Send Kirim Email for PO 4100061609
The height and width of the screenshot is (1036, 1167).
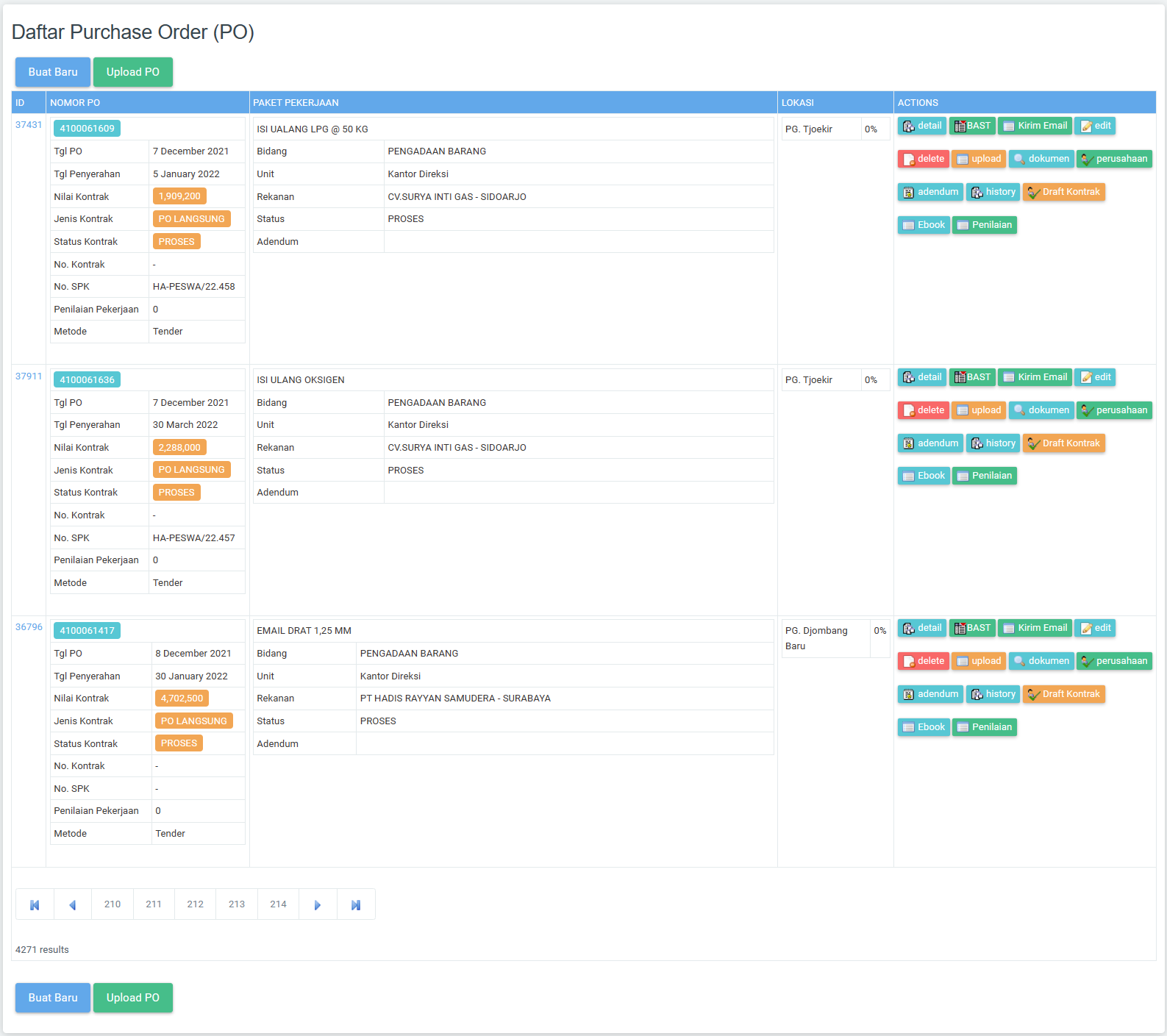coord(1035,126)
